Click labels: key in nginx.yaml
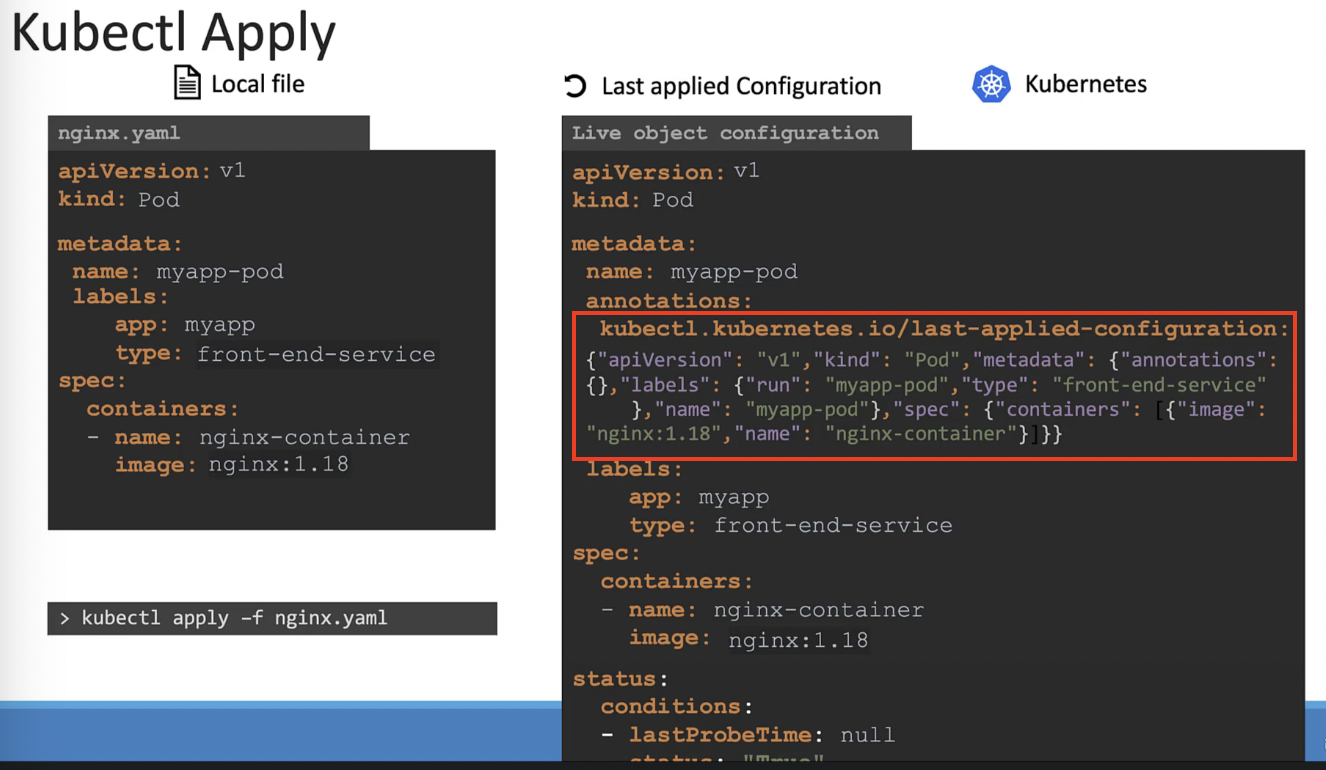The image size is (1326, 770). point(121,297)
